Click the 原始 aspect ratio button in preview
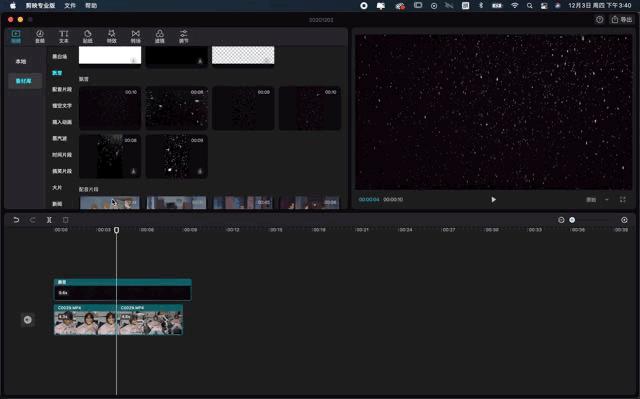 pos(591,200)
